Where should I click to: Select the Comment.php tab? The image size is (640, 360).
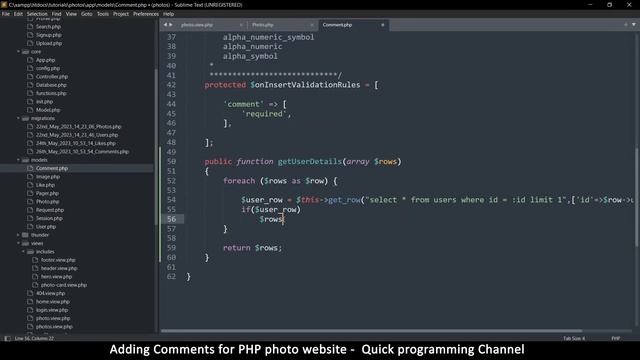click(337, 25)
